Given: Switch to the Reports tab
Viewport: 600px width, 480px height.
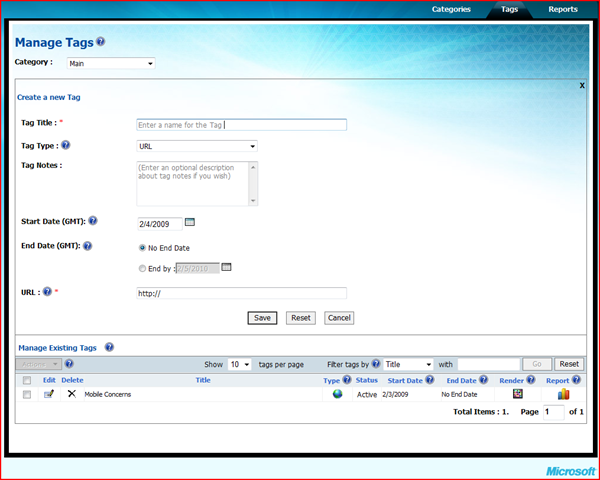Looking at the screenshot, I should (x=563, y=9).
